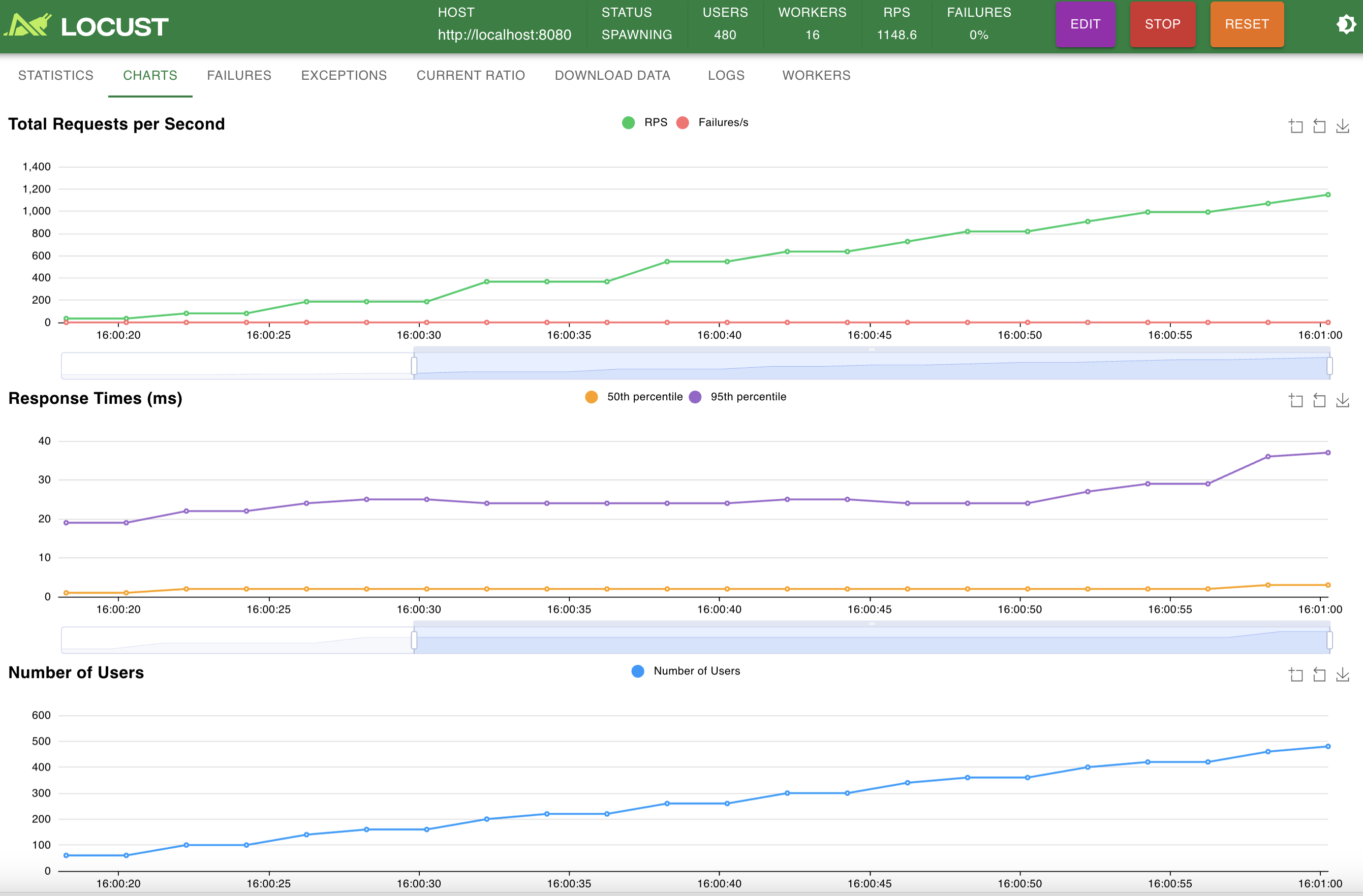Hide the 95th percentile series
This screenshot has width=1363, height=896.
click(x=738, y=397)
